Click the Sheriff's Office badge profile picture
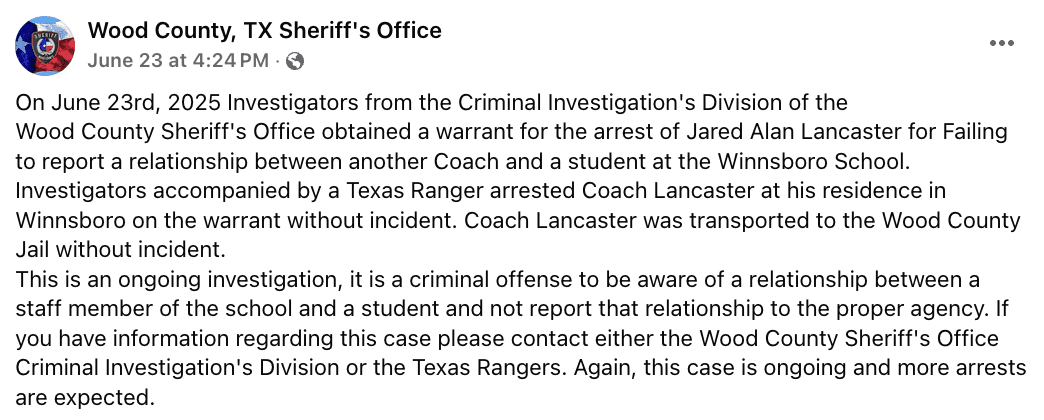 [x=45, y=46]
